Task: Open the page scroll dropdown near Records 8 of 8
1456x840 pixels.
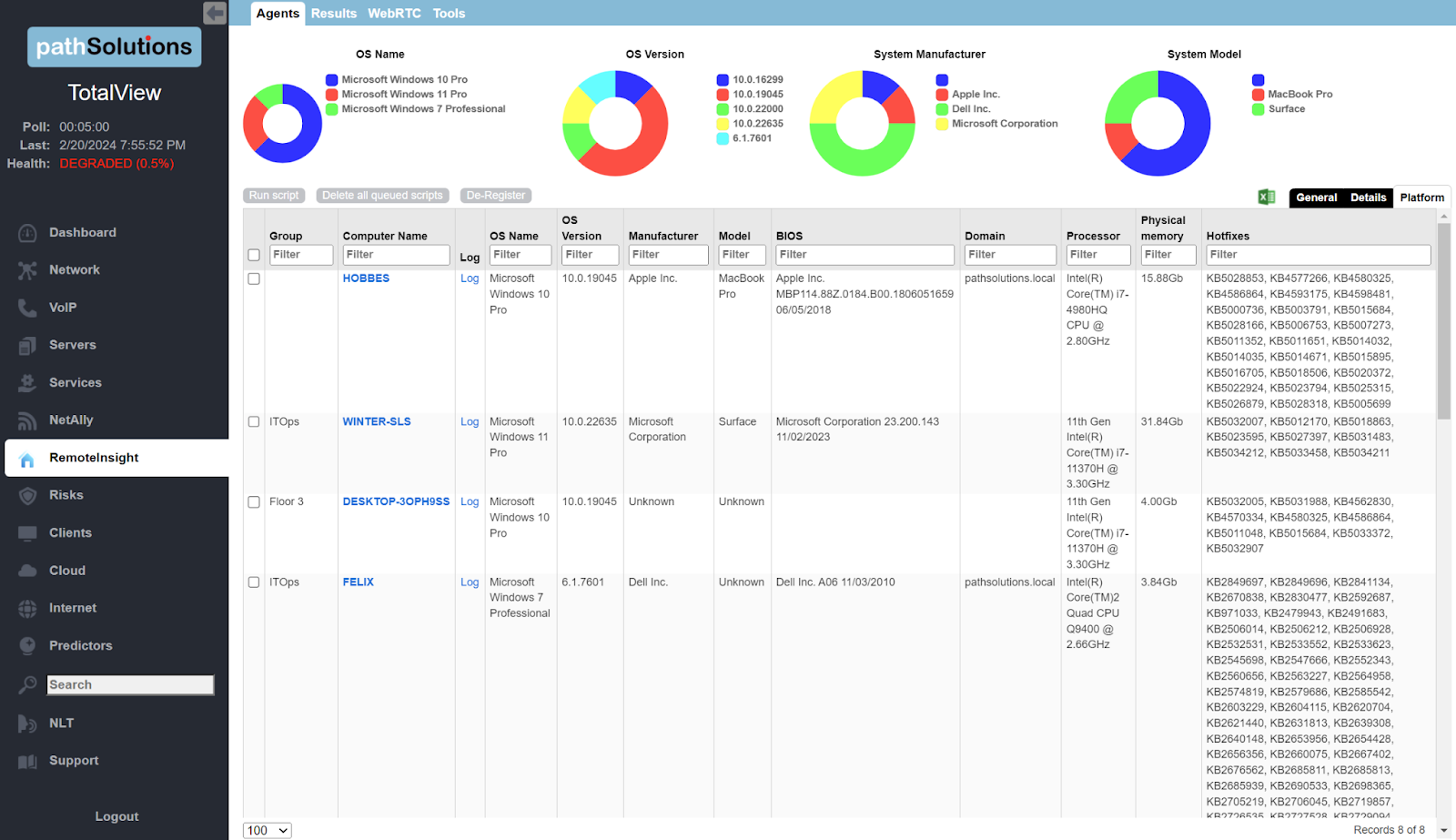Action: tap(1442, 829)
